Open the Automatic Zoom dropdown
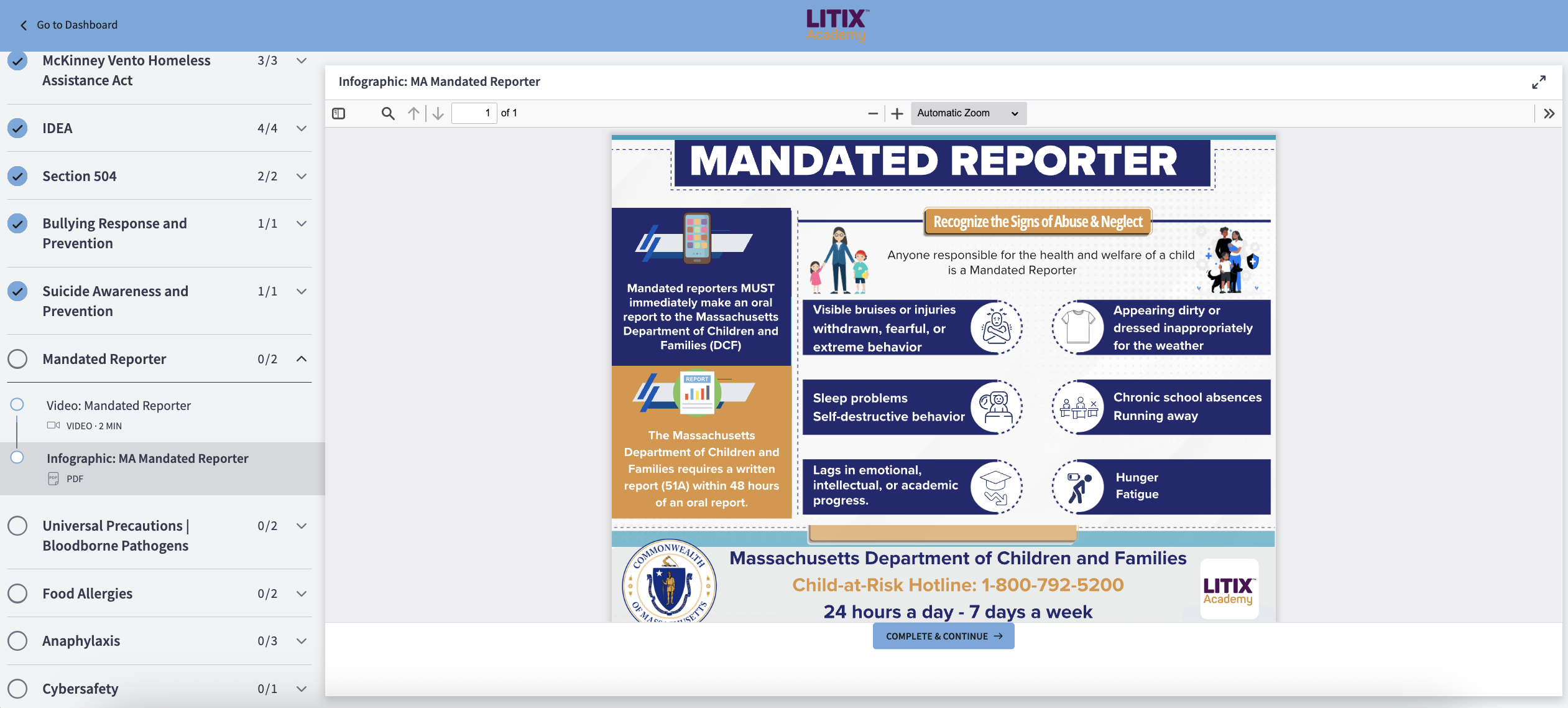 point(967,113)
